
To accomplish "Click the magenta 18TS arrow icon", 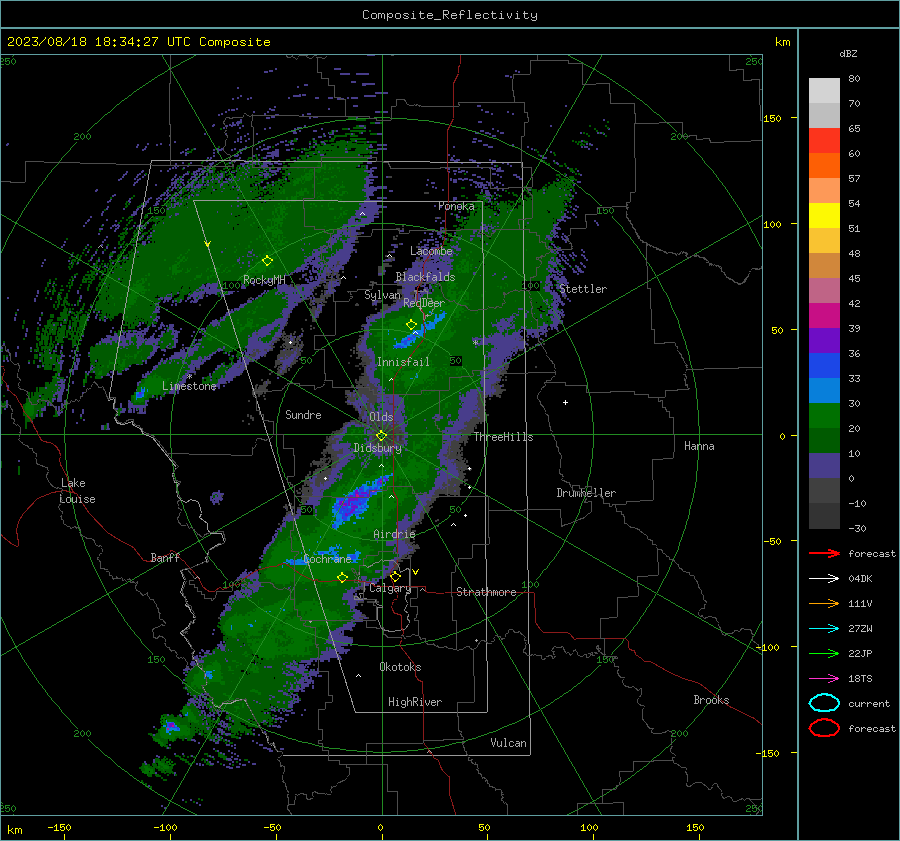I will coord(824,679).
